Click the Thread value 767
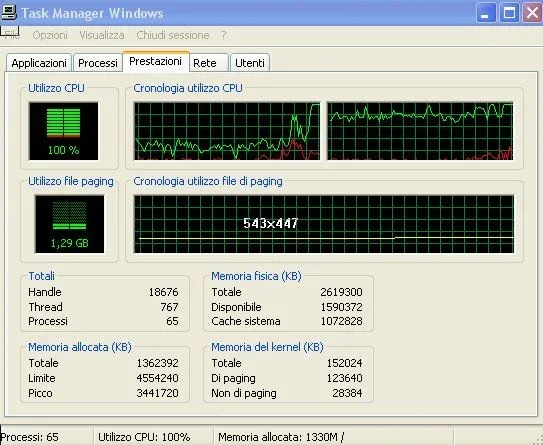 coord(169,307)
